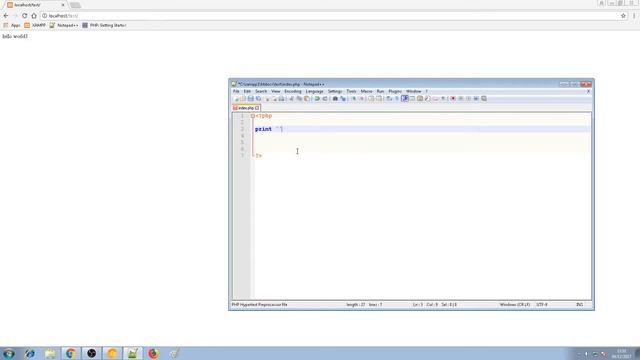Open the Macro menu
This screenshot has width=640, height=360.
(366, 91)
